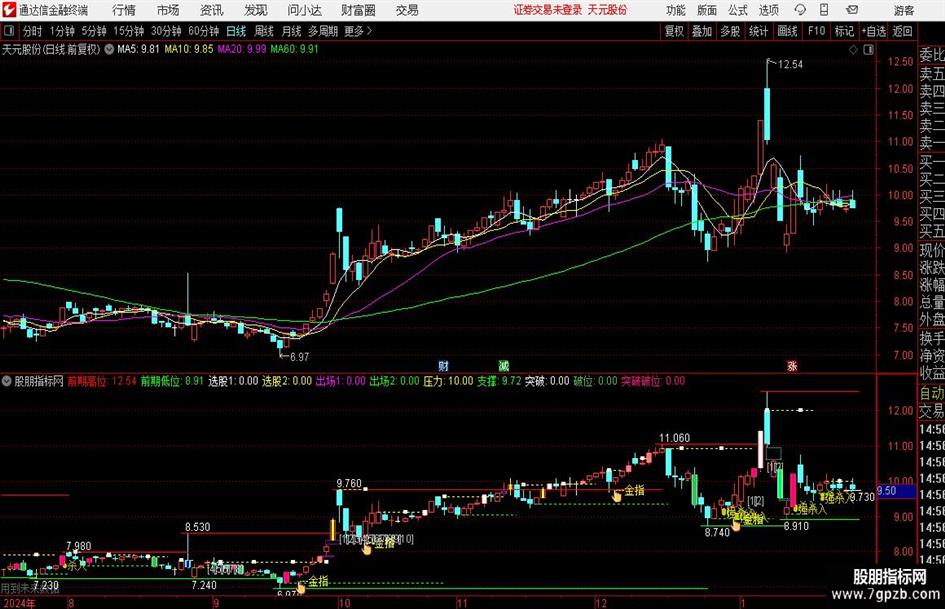Click the 叠加 overlay button

(702, 31)
